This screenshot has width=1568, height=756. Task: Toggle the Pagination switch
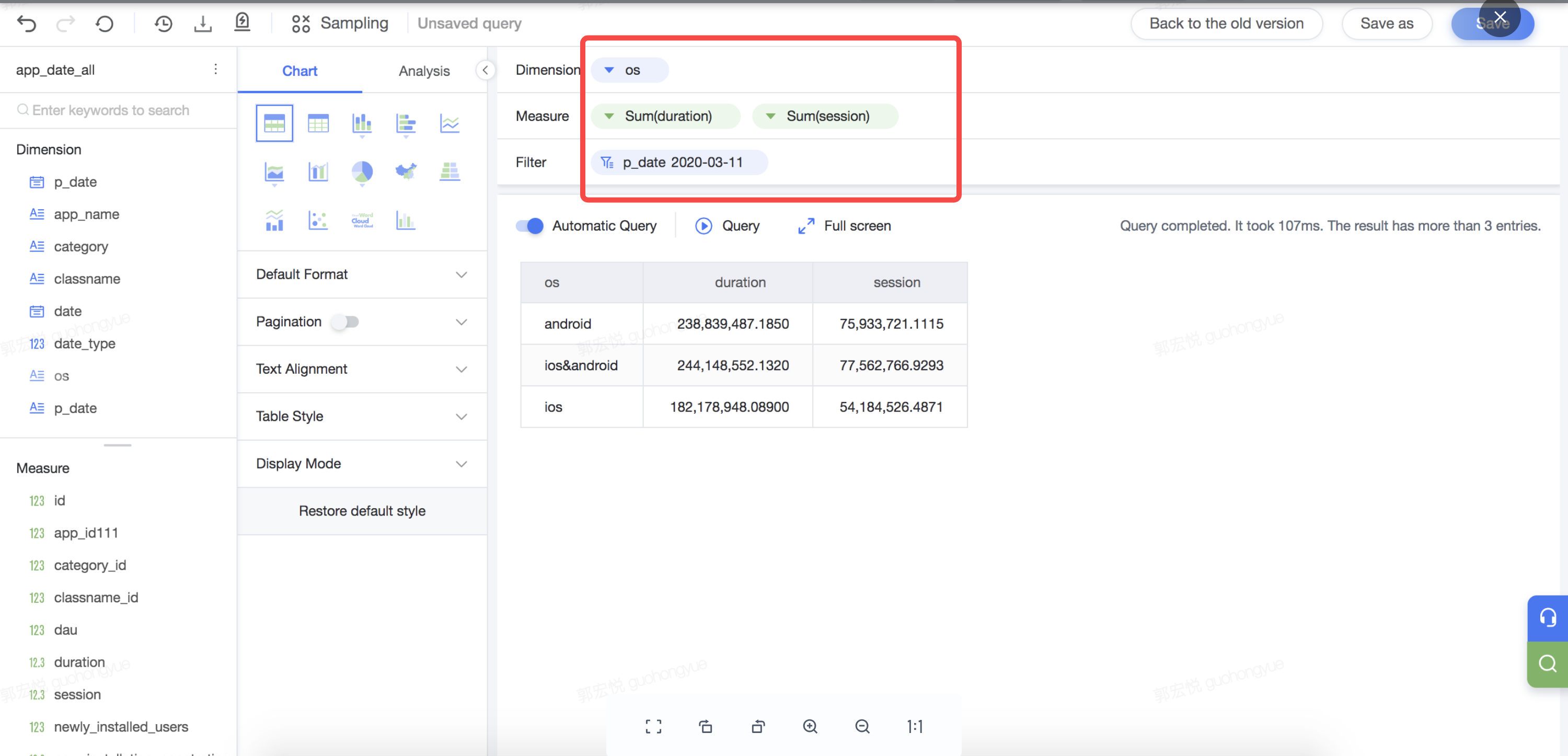pyautogui.click(x=345, y=322)
